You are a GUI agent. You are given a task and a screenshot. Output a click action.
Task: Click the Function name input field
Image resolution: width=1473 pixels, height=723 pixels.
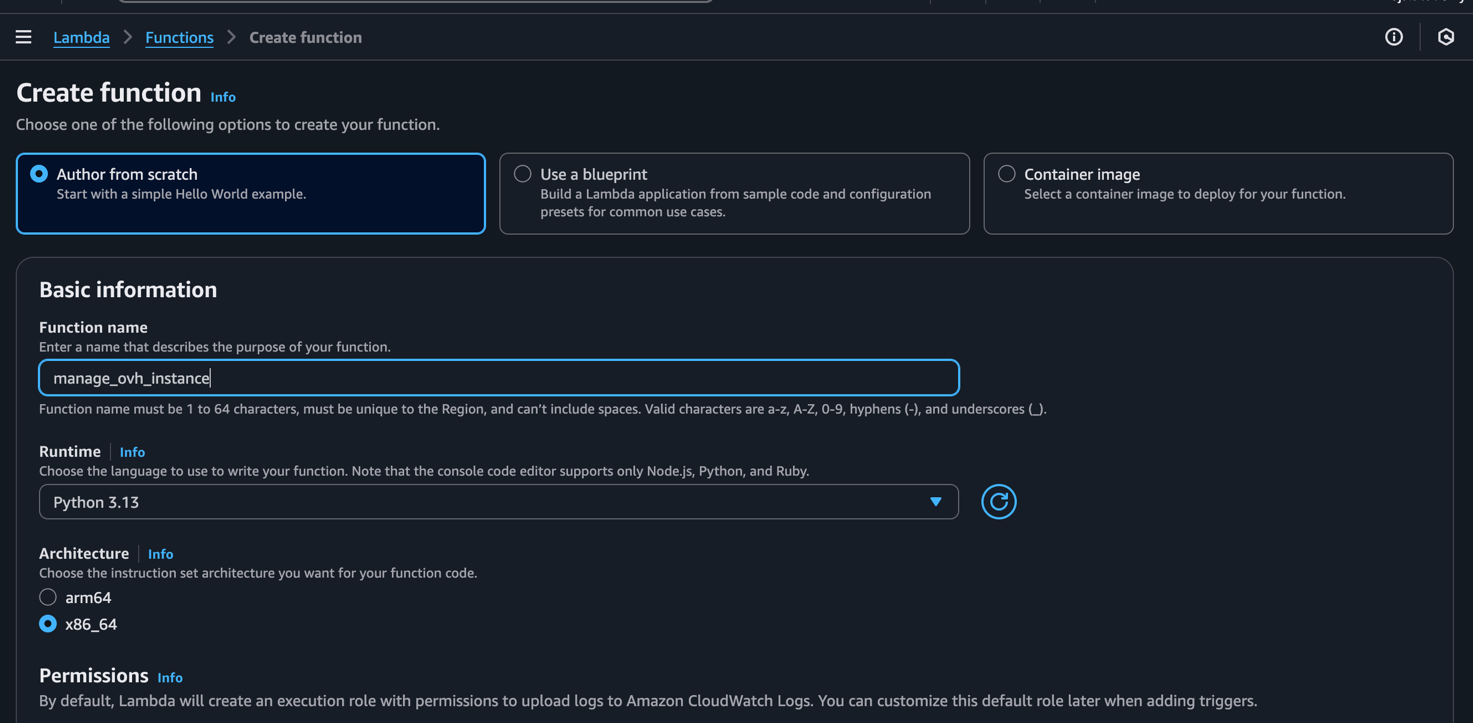pyautogui.click(x=498, y=378)
